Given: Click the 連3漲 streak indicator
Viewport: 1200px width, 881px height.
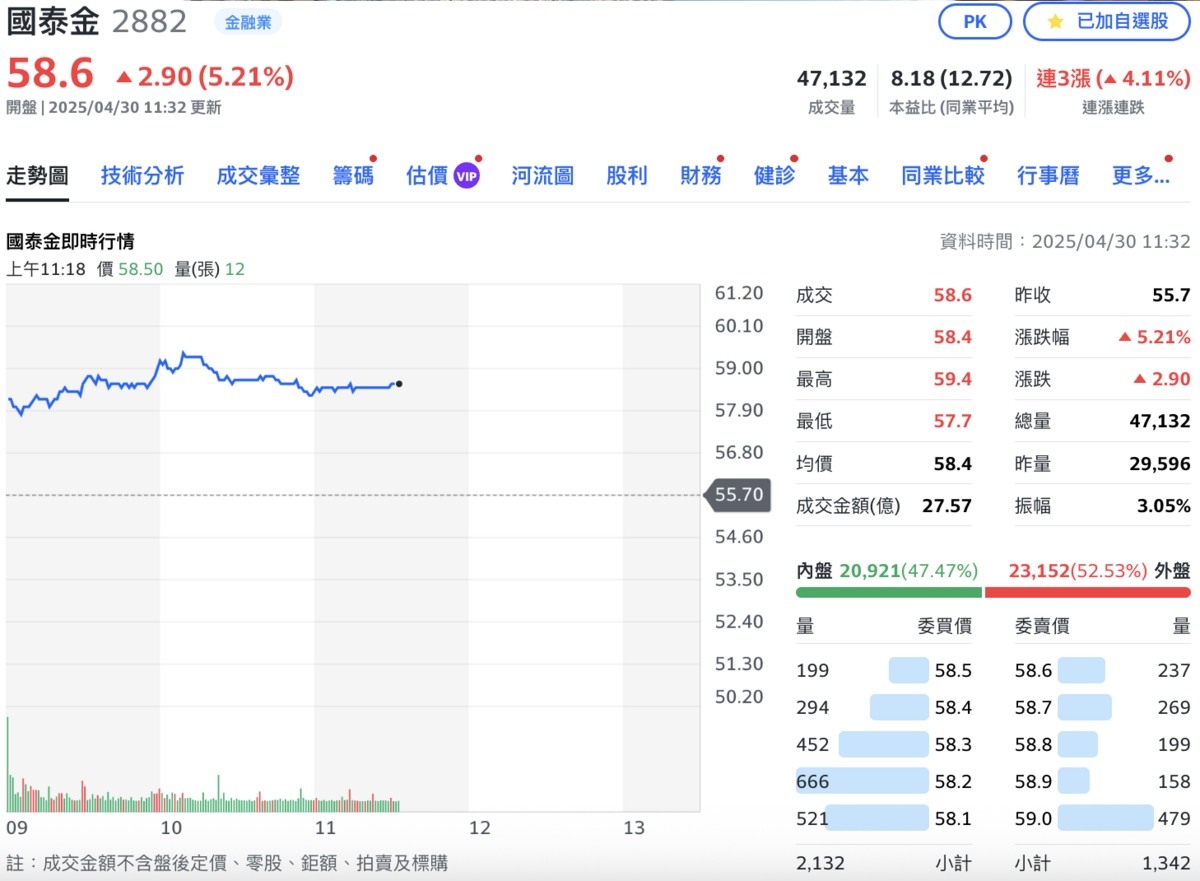Looking at the screenshot, I should 1112,78.
